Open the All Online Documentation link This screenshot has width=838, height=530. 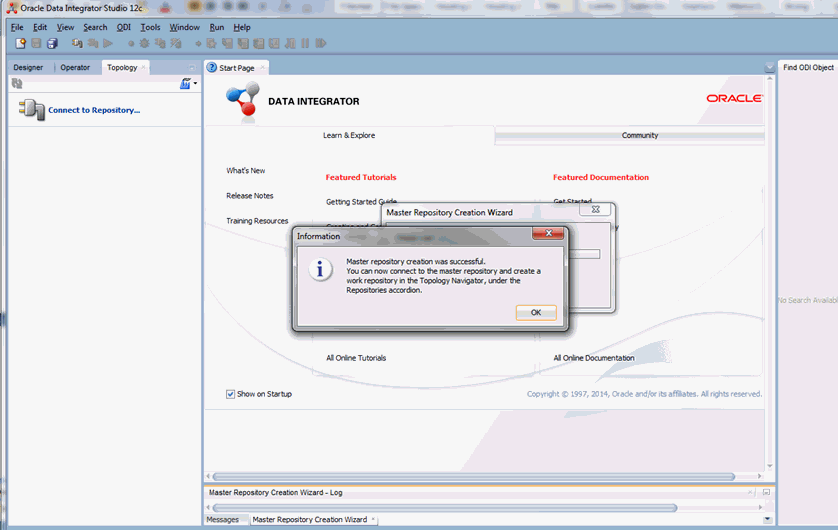pyautogui.click(x=594, y=358)
